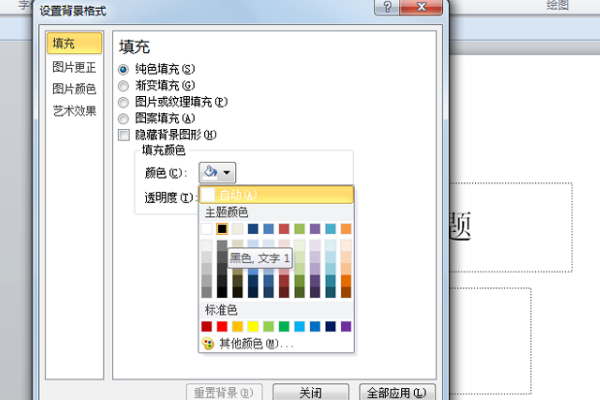Click 全部应用 button
This screenshot has height=400, width=600.
tap(397, 392)
